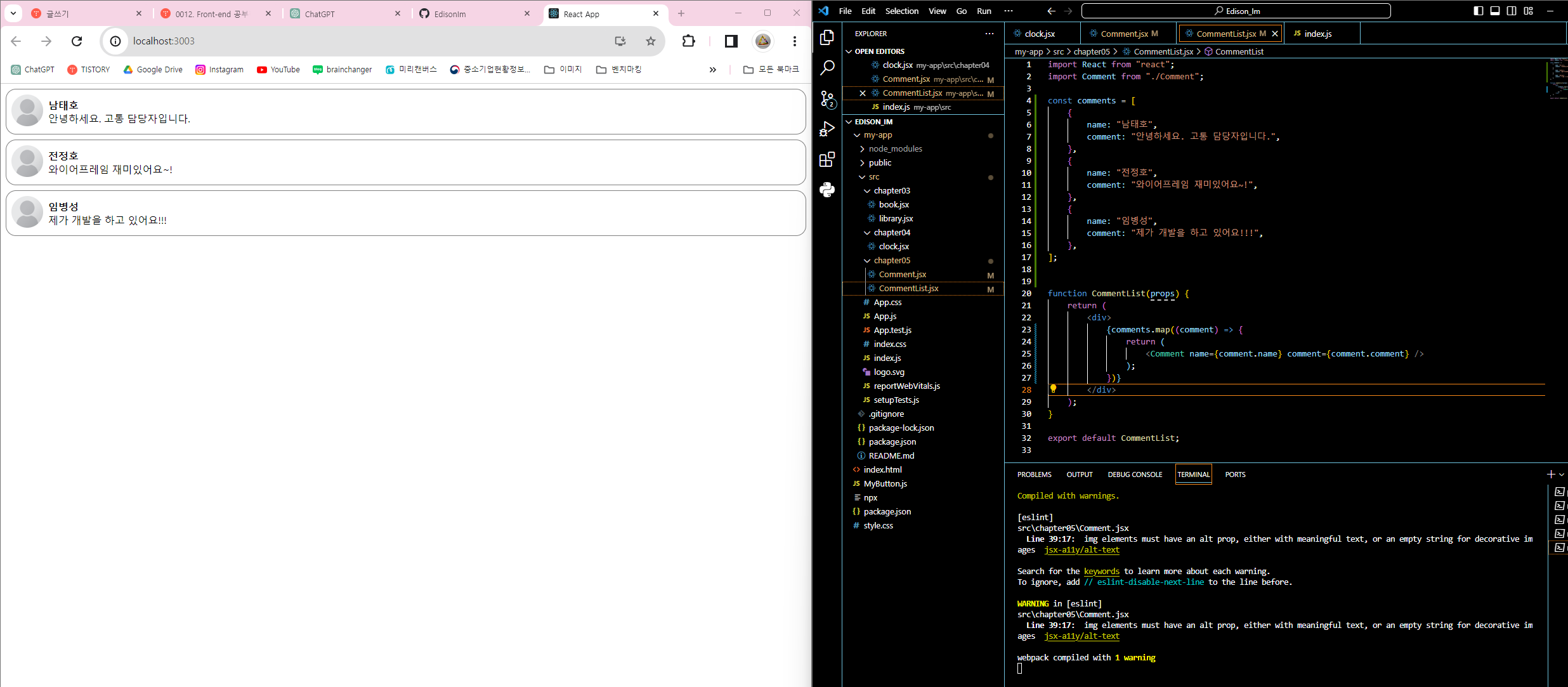Toggle Chrome side panel button
This screenshot has height=687, width=1568.
(731, 41)
